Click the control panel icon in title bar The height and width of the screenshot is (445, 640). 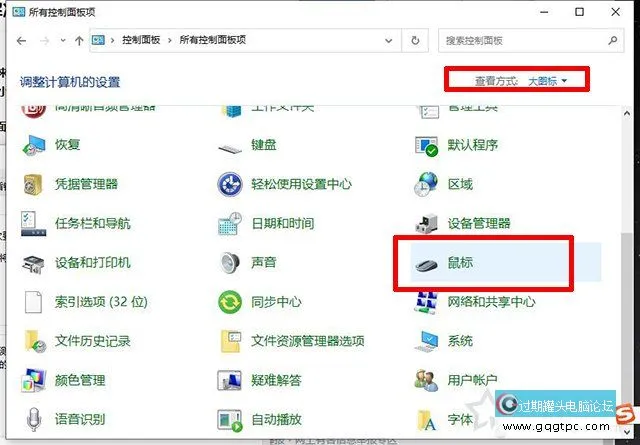(19, 12)
